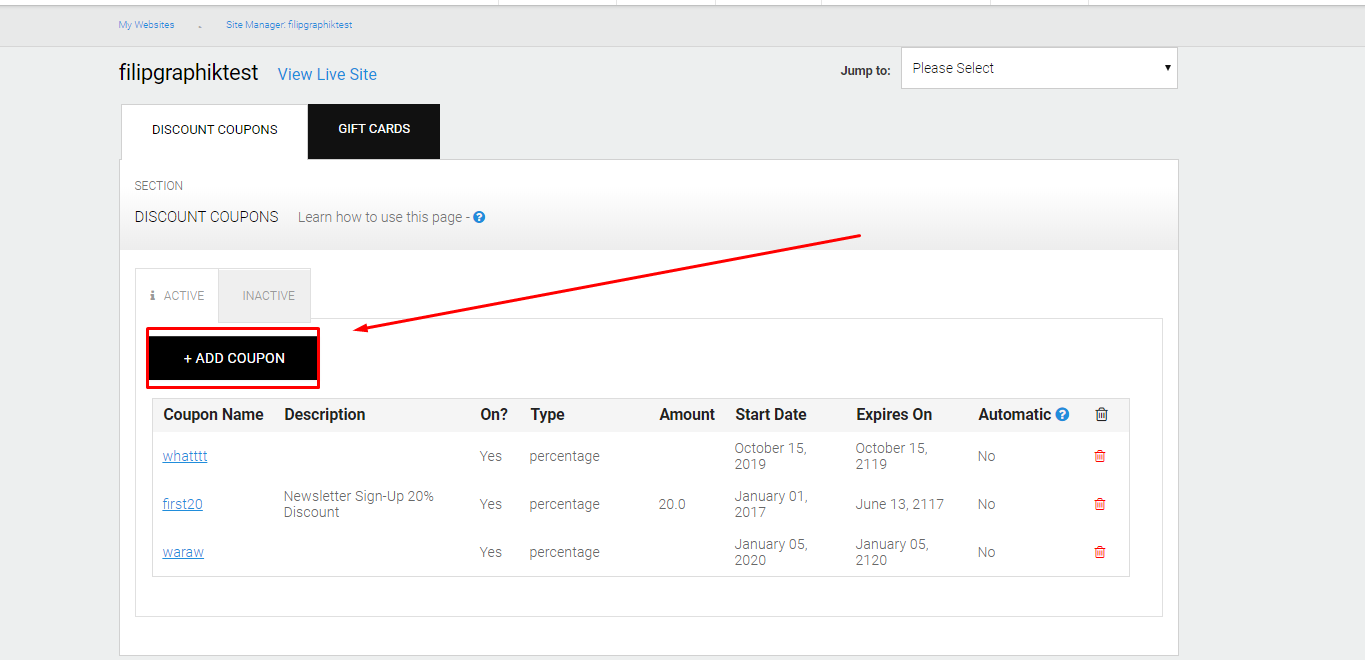
Task: Open View Live Site
Action: point(327,74)
